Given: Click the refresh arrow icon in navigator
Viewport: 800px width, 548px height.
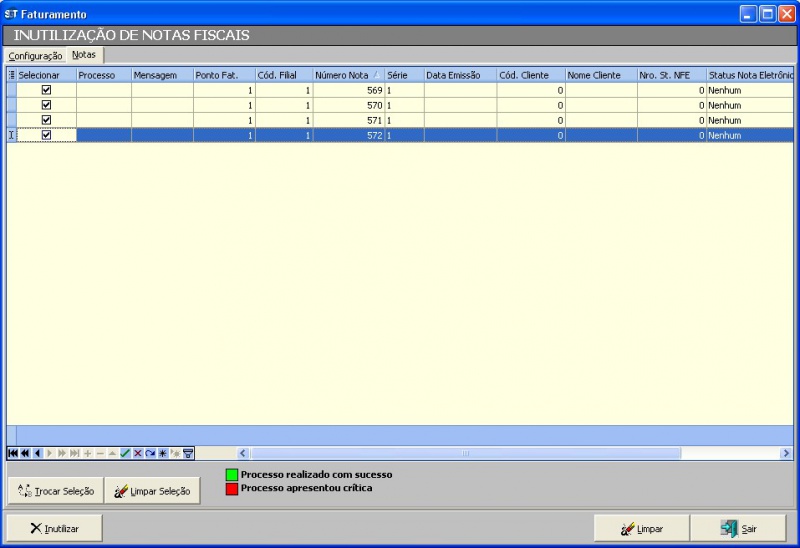Looking at the screenshot, I should coord(150,453).
